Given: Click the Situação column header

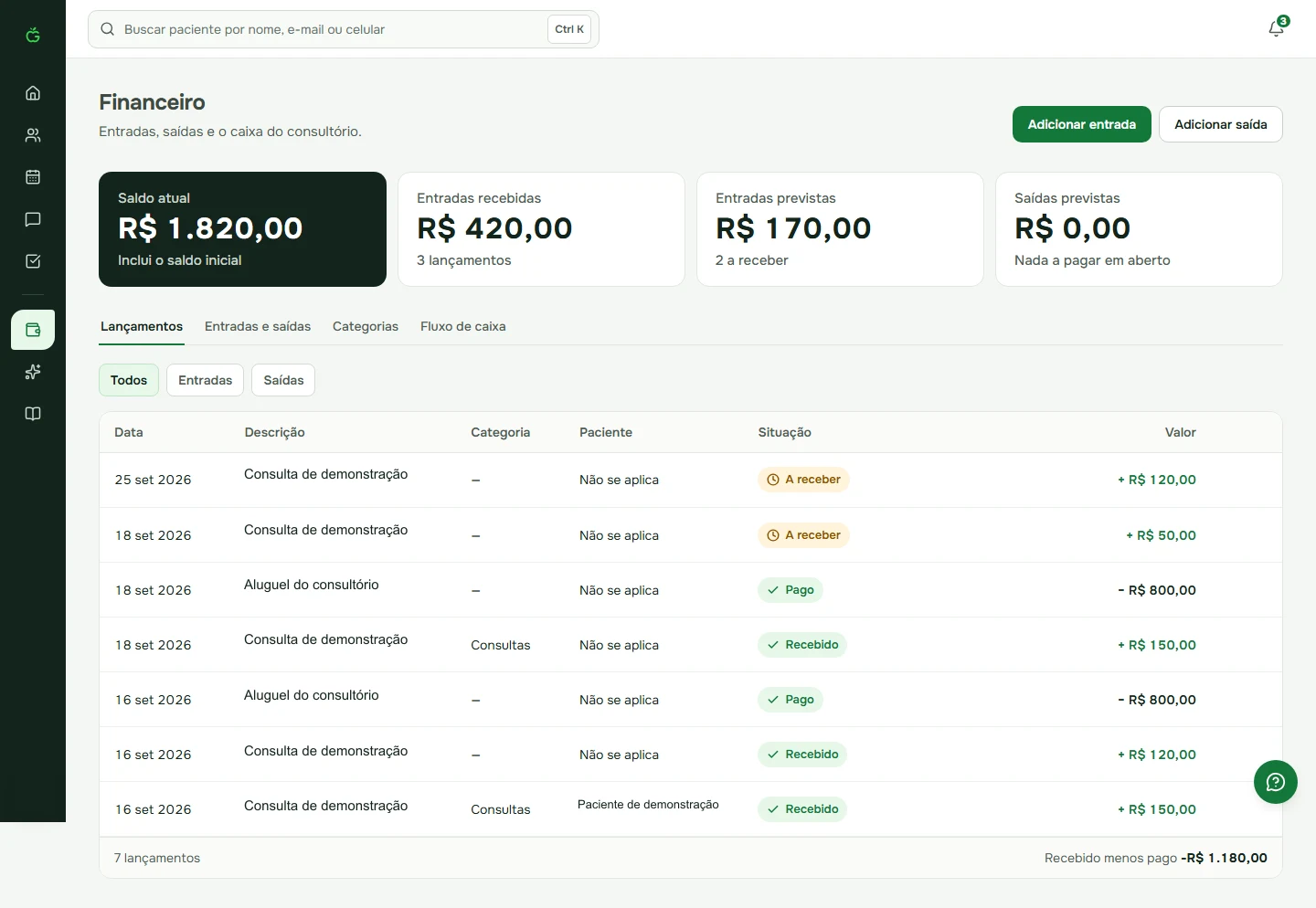Looking at the screenshot, I should (784, 432).
